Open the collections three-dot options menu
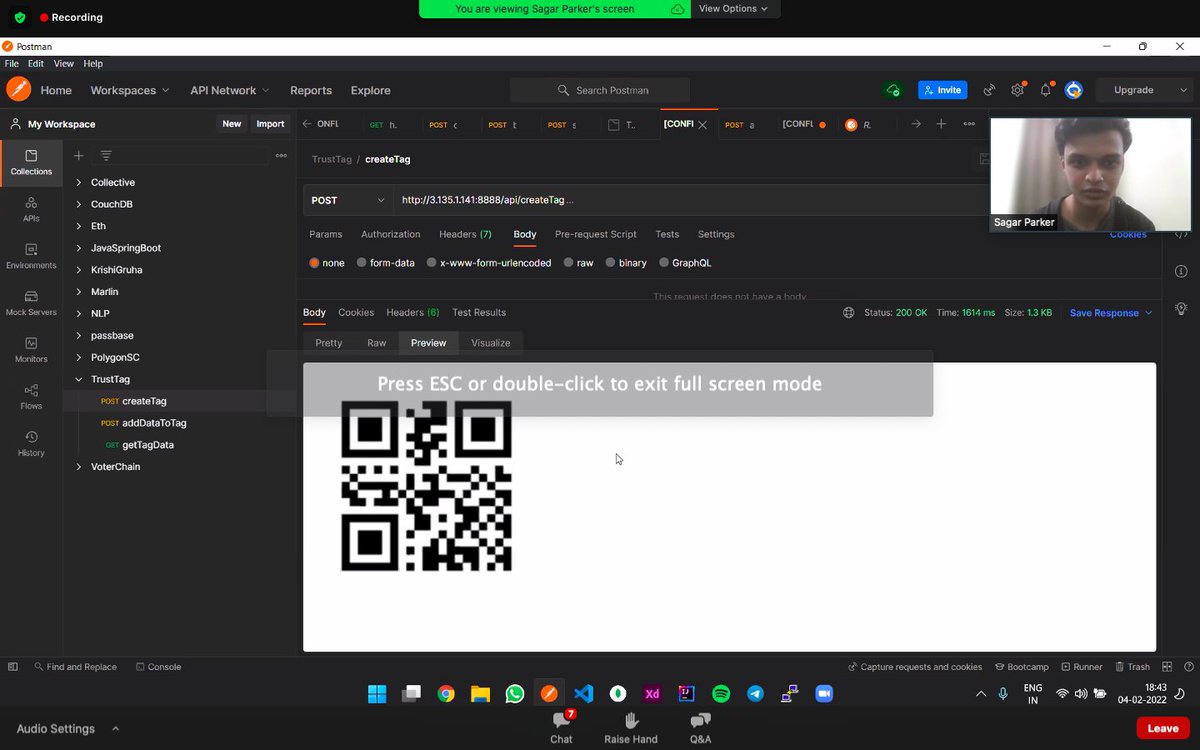Screen dimensions: 1200x750 coord(281,156)
